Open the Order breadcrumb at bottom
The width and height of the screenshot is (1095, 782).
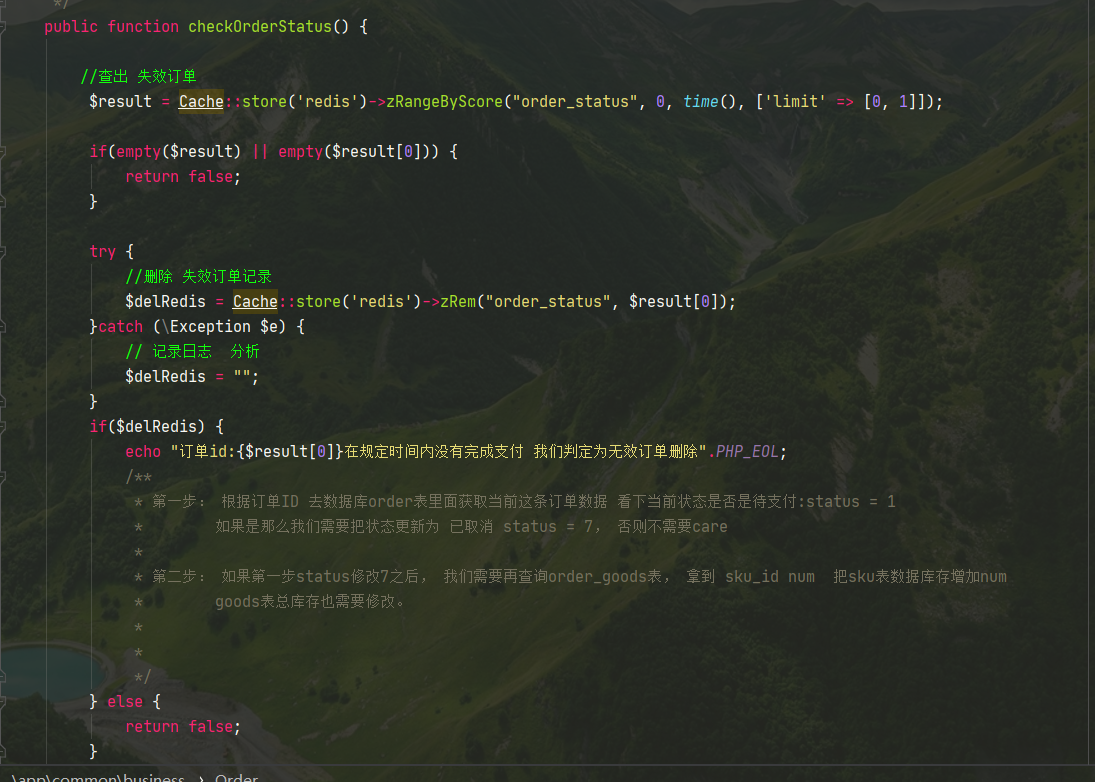click(x=236, y=777)
